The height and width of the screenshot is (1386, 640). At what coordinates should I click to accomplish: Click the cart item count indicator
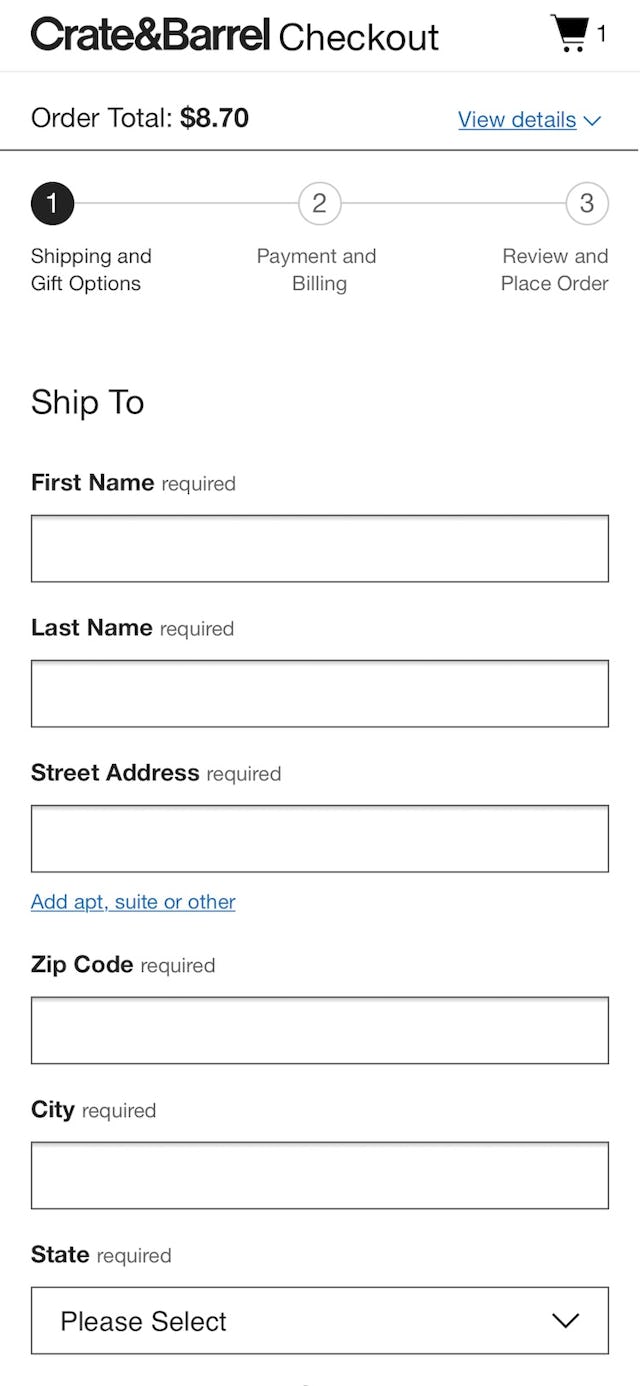tap(601, 33)
